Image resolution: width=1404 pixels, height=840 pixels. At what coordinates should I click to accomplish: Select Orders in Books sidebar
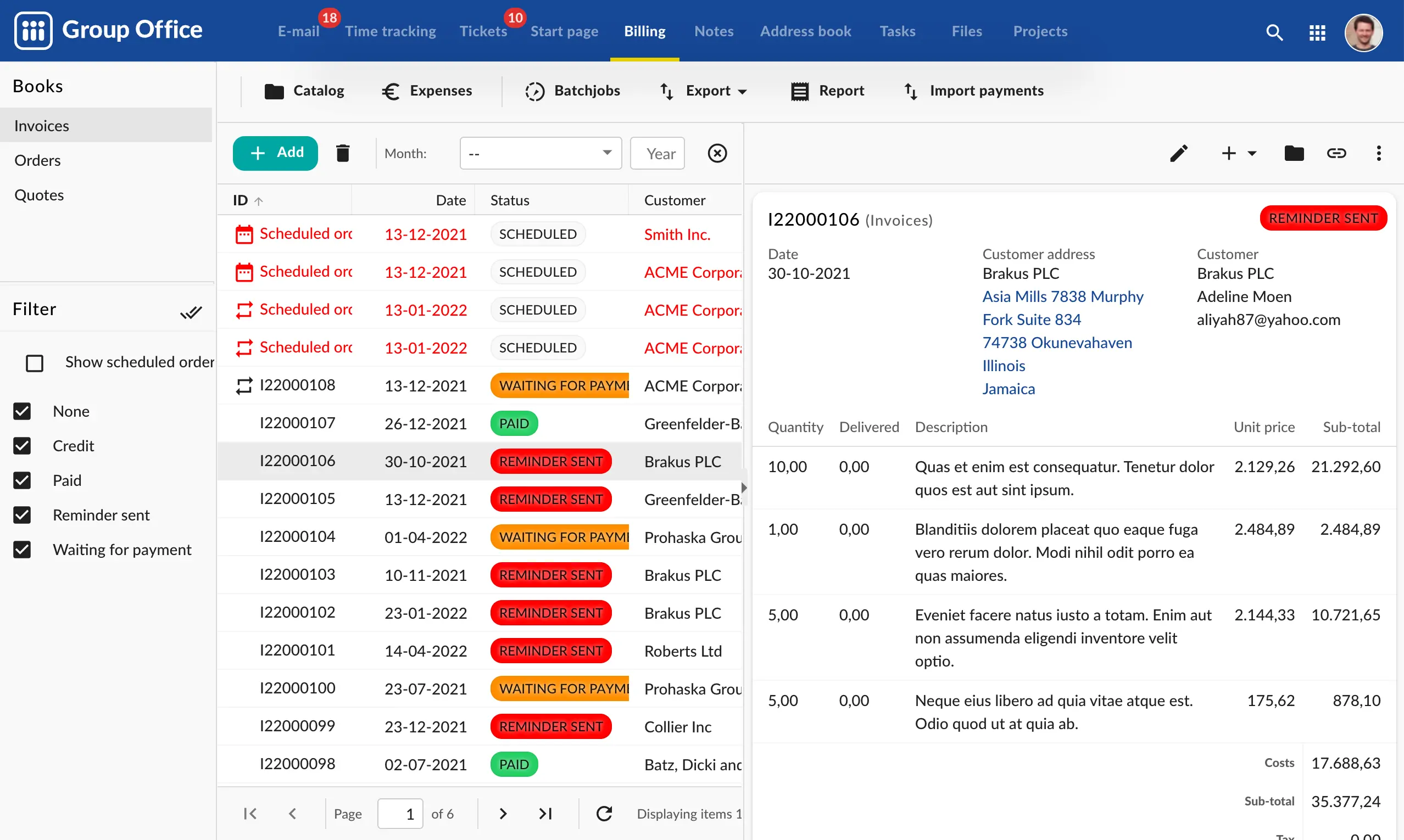(37, 160)
